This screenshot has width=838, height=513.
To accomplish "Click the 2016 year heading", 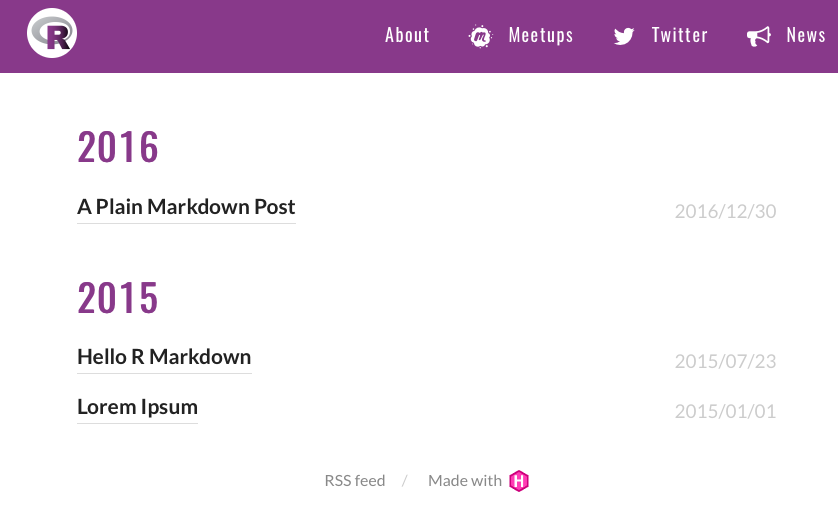I will 118,148.
